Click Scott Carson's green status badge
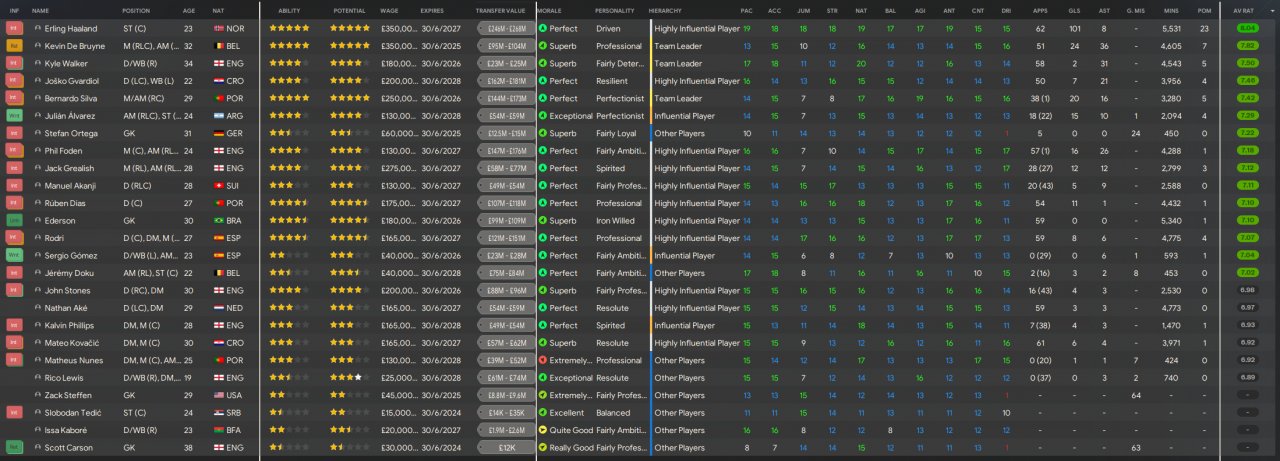The height and width of the screenshot is (461, 1280). [15, 447]
